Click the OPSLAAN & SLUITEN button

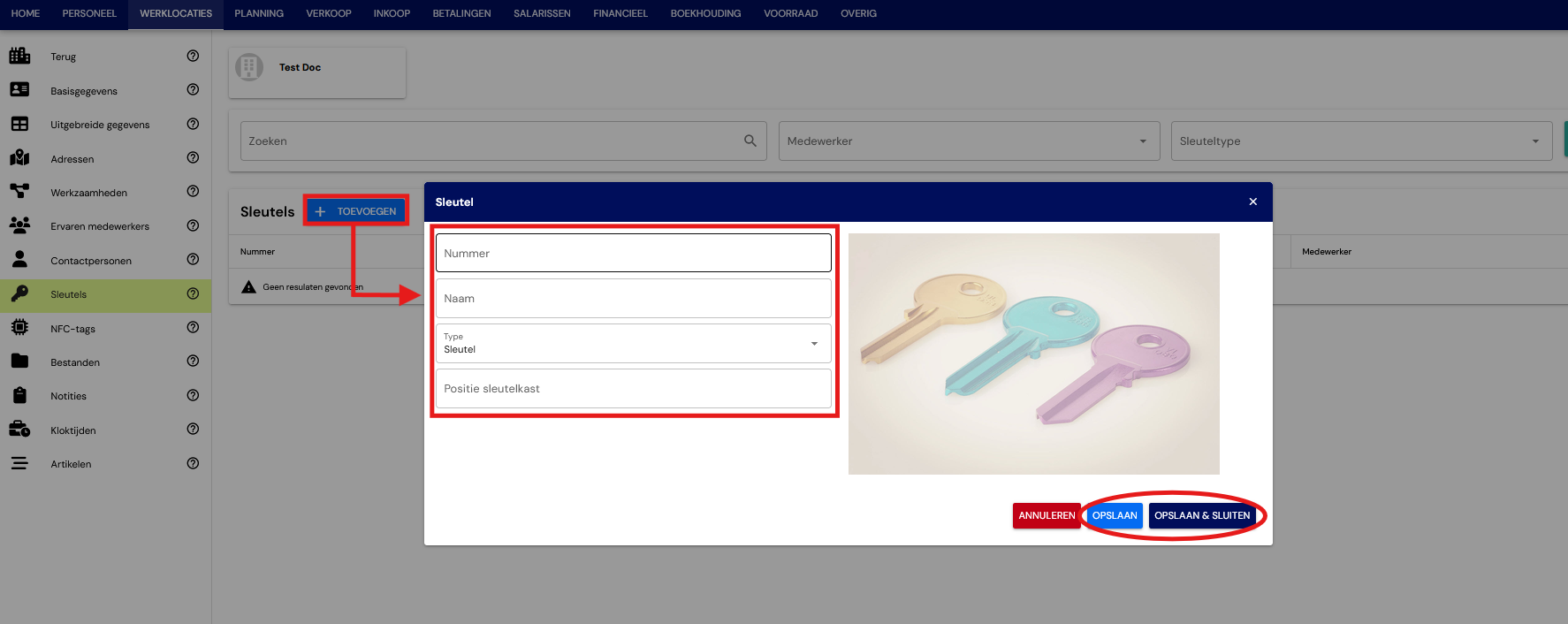click(1202, 515)
